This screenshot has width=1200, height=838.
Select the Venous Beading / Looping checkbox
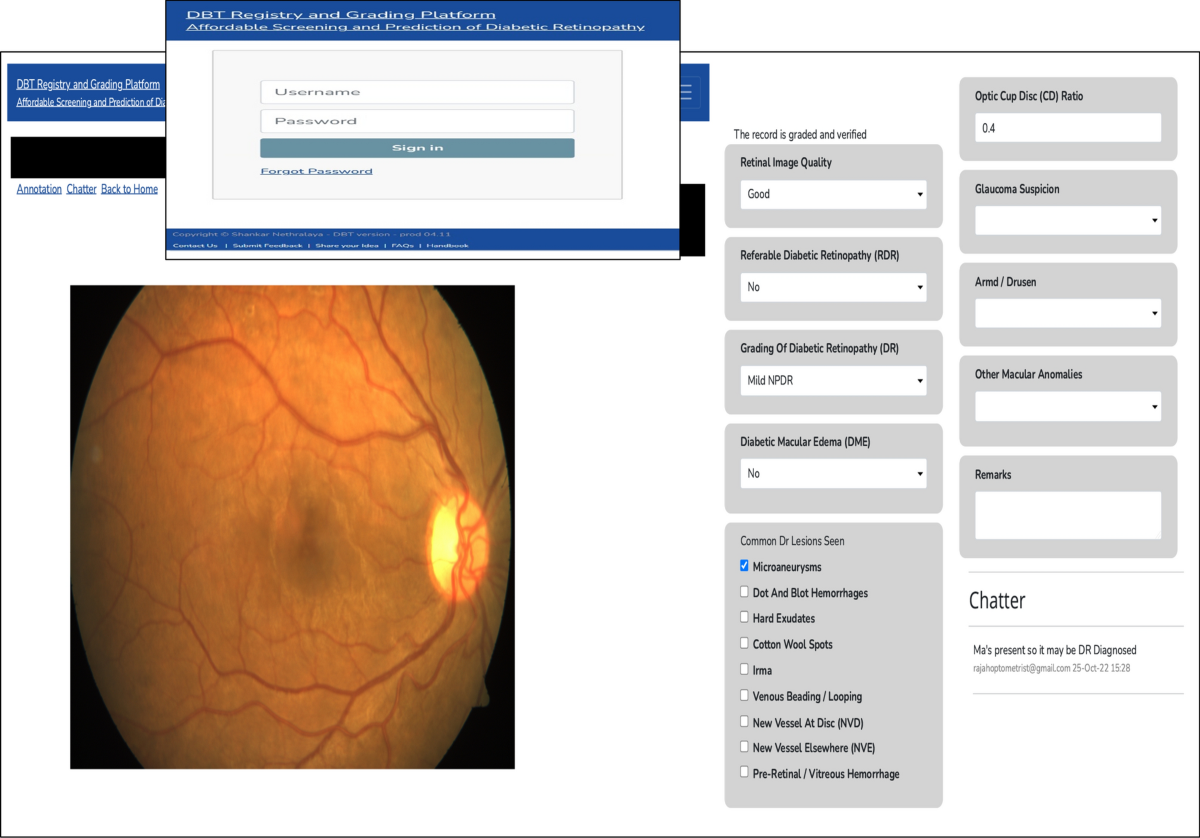(x=744, y=696)
